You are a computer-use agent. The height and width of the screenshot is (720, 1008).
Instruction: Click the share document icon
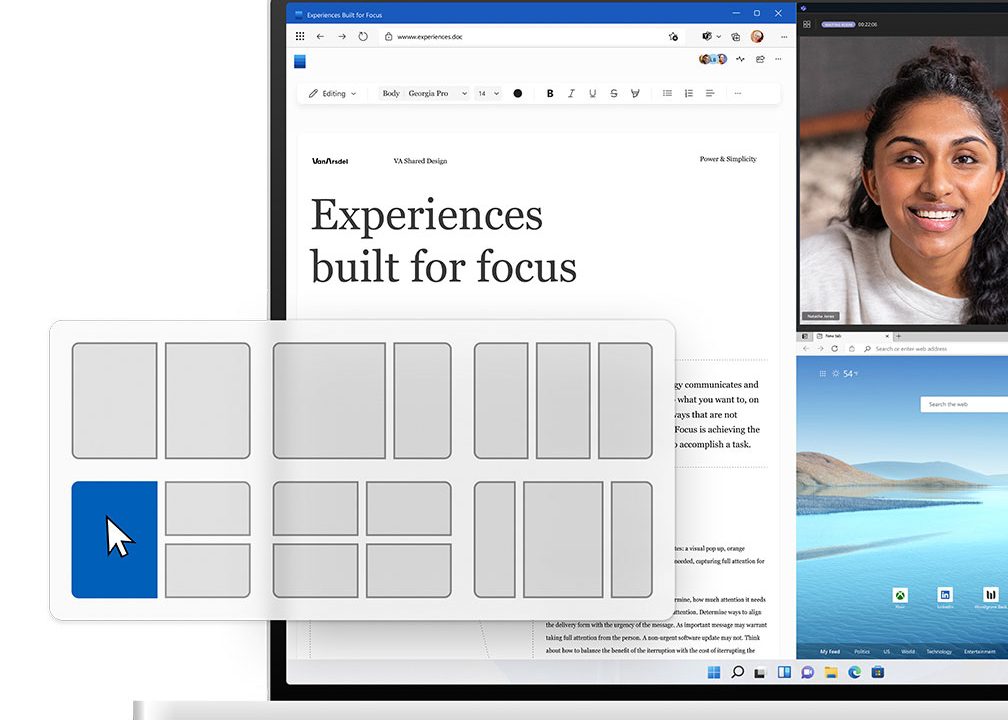coord(760,59)
